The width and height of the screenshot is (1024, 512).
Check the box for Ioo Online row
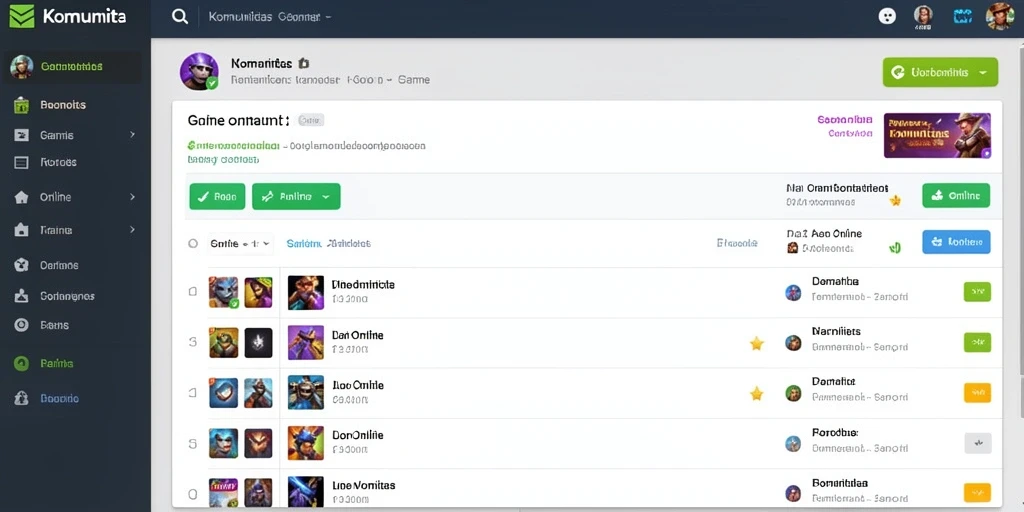pos(193,392)
